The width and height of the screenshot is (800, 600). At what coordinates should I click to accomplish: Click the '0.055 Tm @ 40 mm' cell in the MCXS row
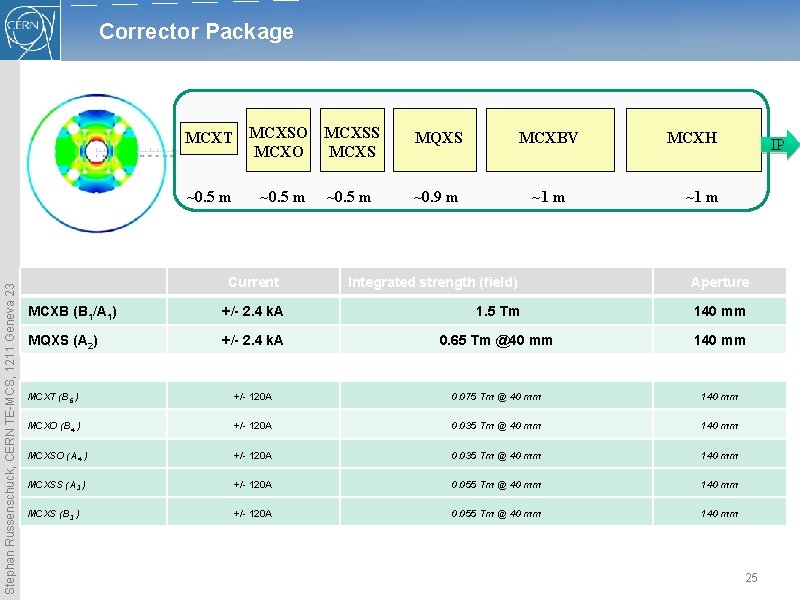[x=496, y=513]
